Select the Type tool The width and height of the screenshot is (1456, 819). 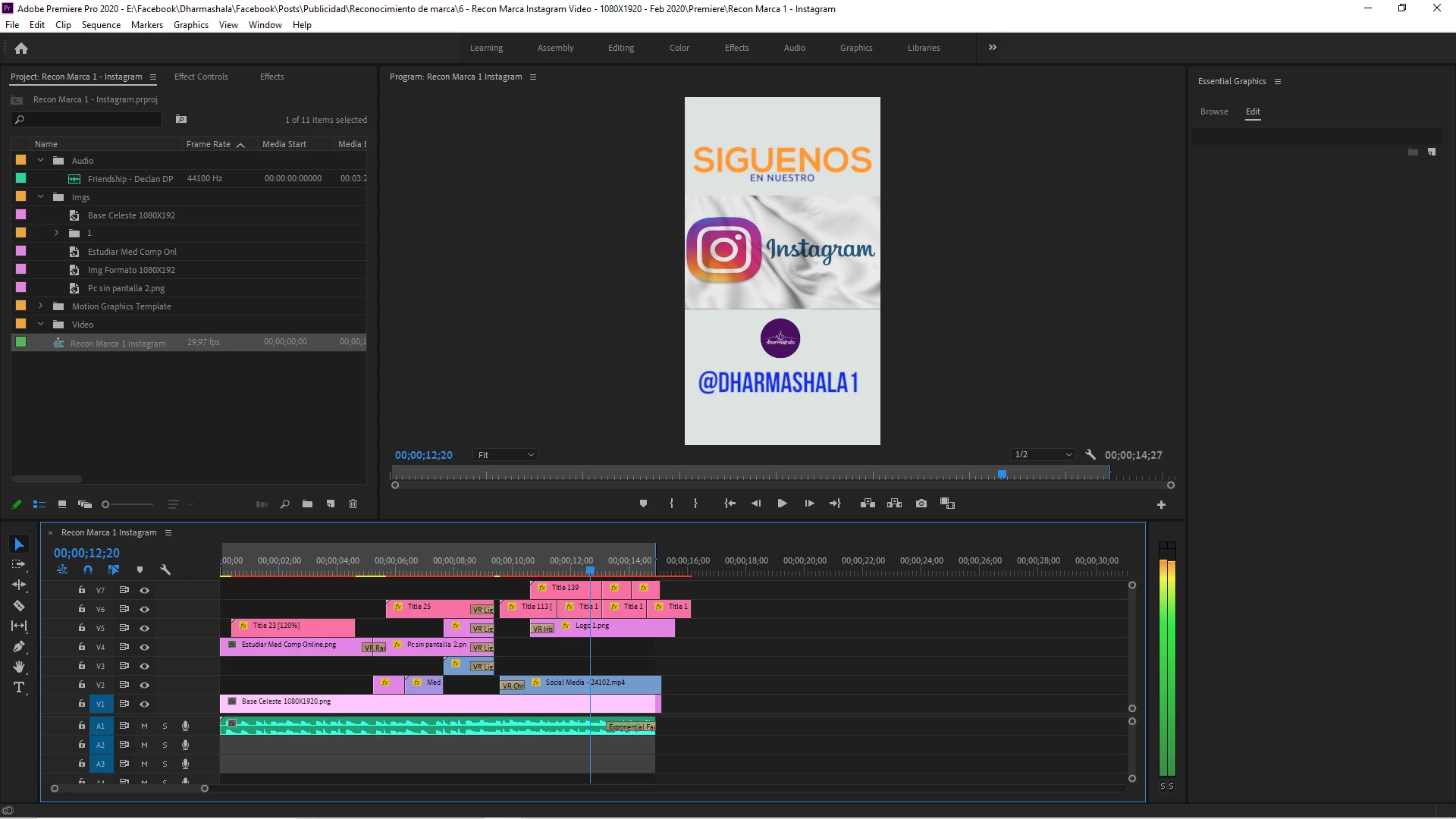(x=19, y=688)
